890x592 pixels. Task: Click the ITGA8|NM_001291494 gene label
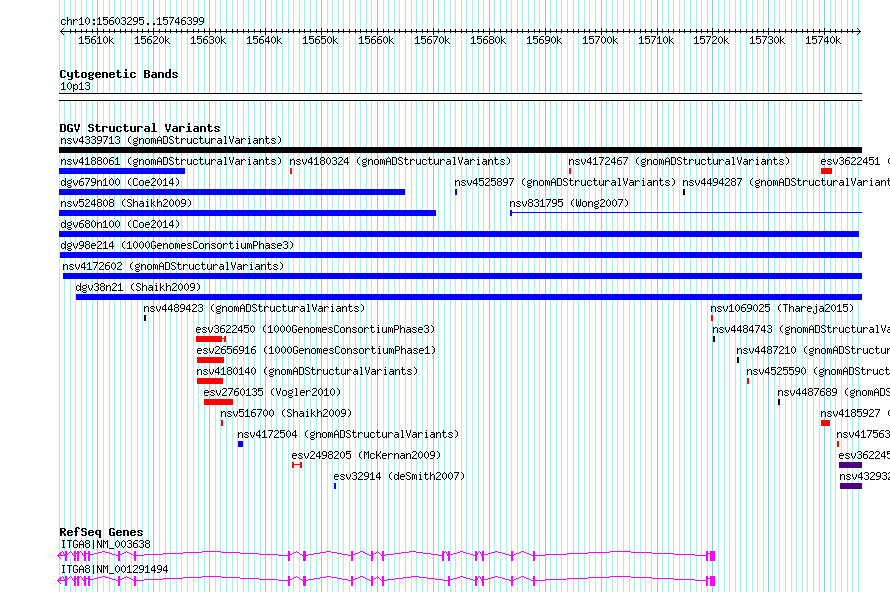114,569
